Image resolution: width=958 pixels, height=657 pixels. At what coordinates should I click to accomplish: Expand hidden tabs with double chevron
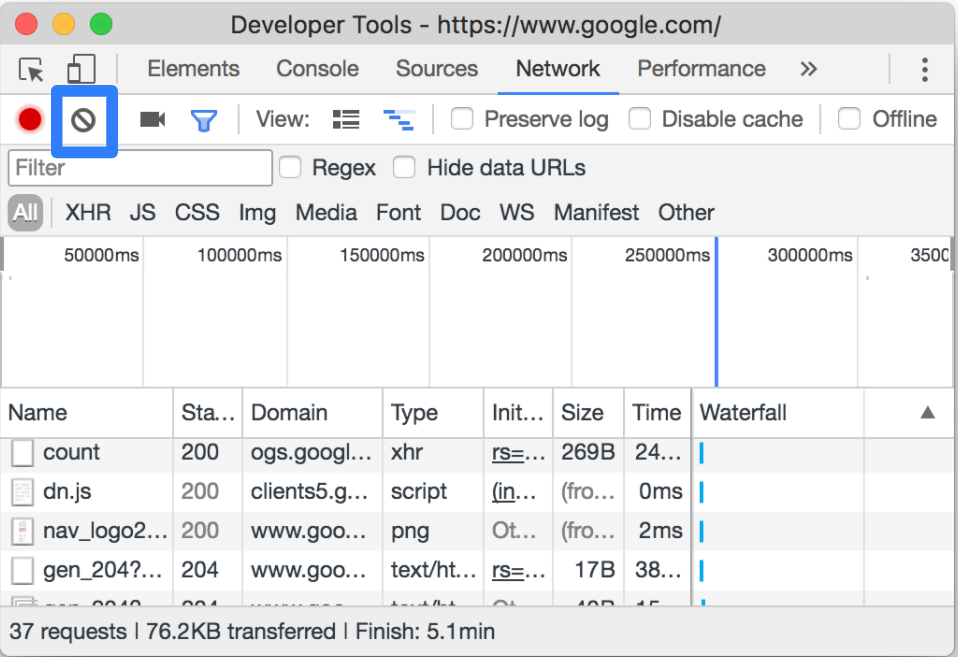point(808,69)
